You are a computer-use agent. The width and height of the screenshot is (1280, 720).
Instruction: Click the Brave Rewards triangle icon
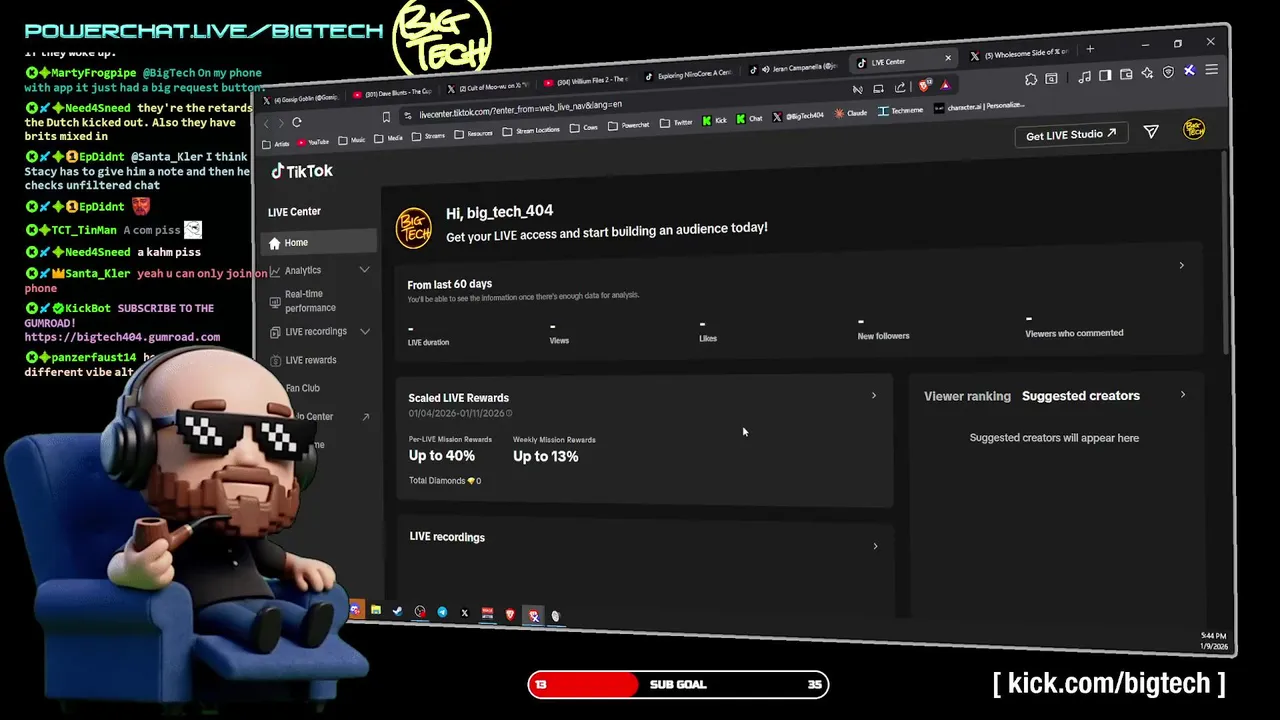click(945, 86)
